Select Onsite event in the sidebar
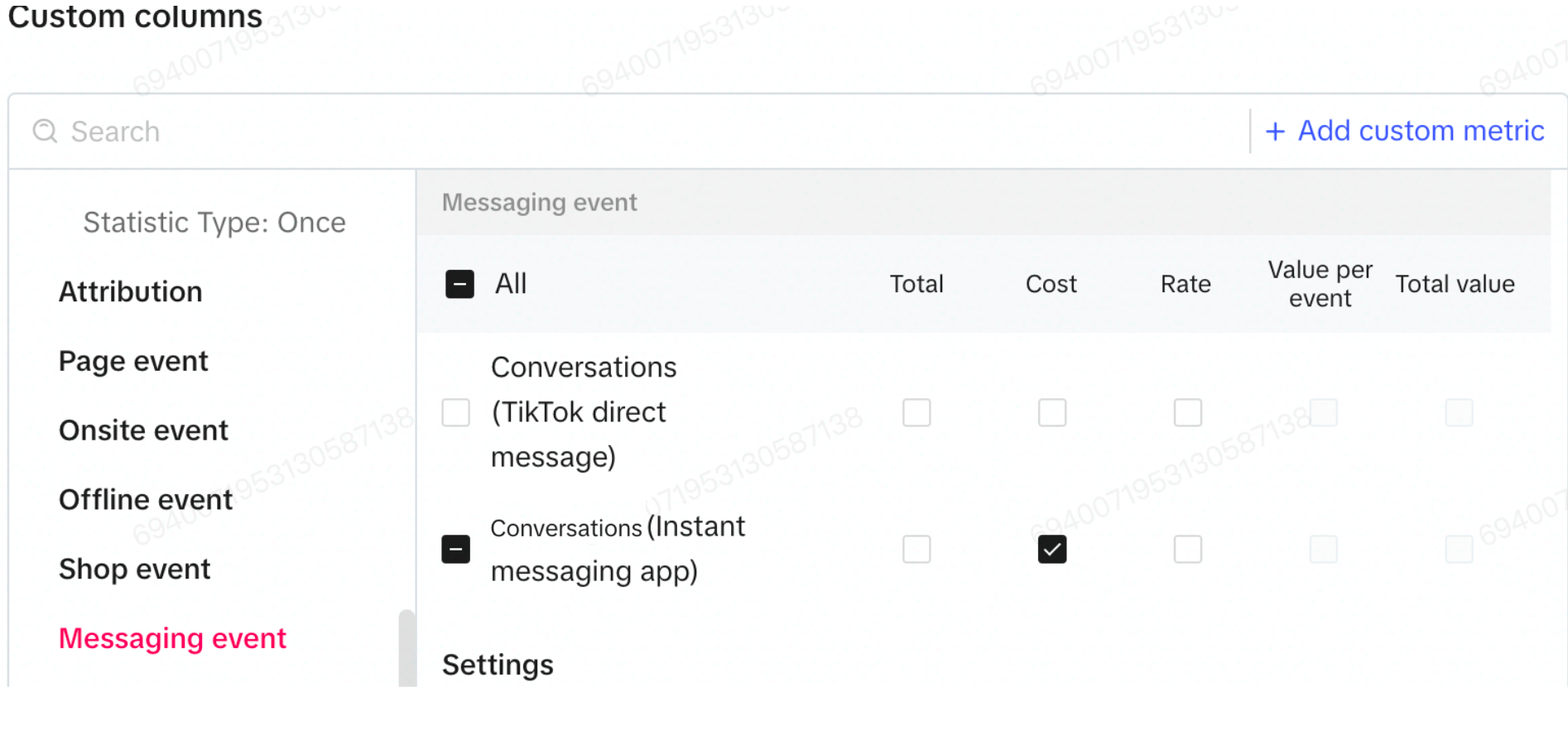Screen dimensions: 1568x740 143,430
